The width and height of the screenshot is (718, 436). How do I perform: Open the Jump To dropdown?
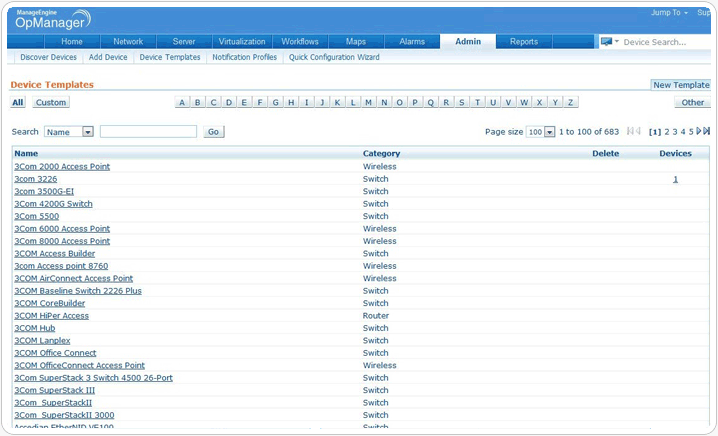tap(669, 12)
